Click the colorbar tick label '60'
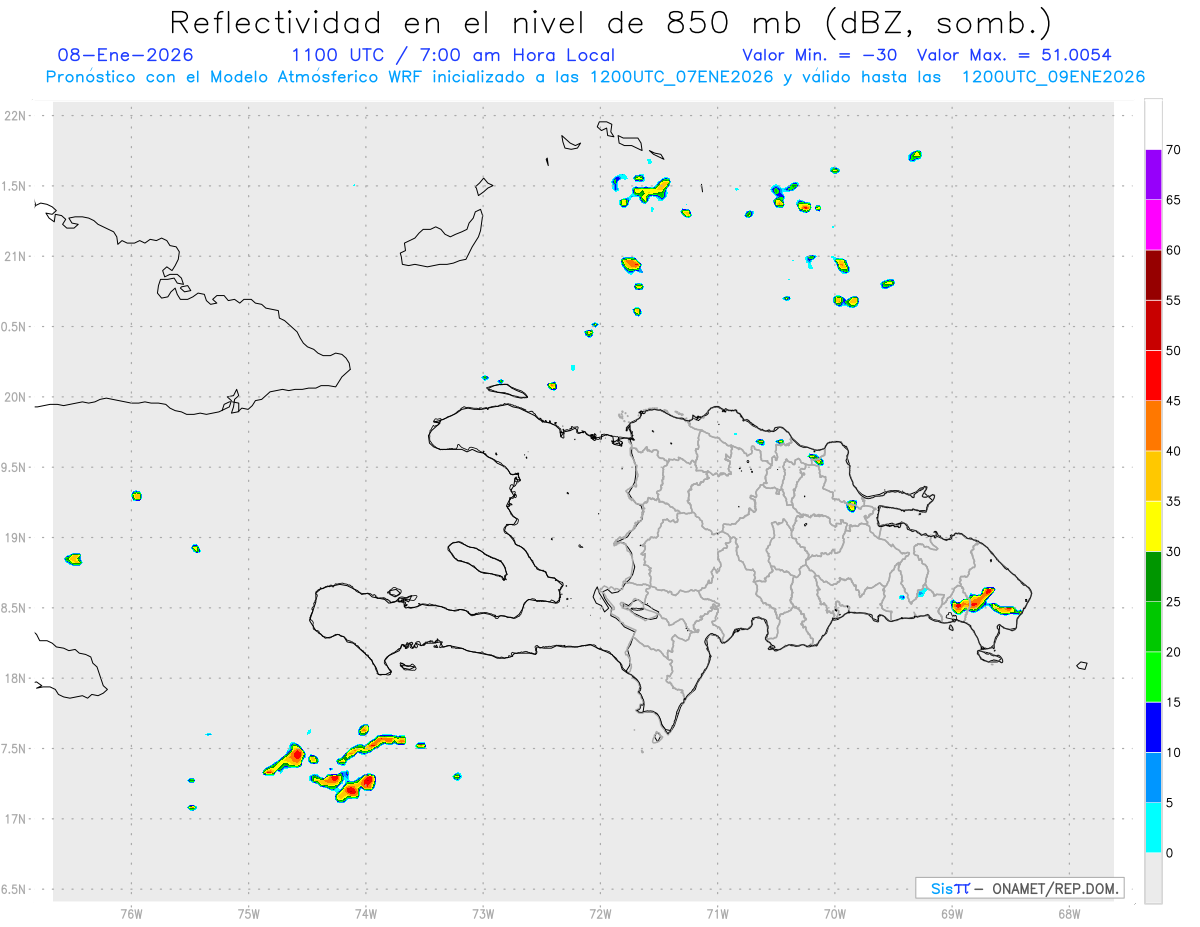This screenshot has height=927, width=1200. [x=1174, y=250]
